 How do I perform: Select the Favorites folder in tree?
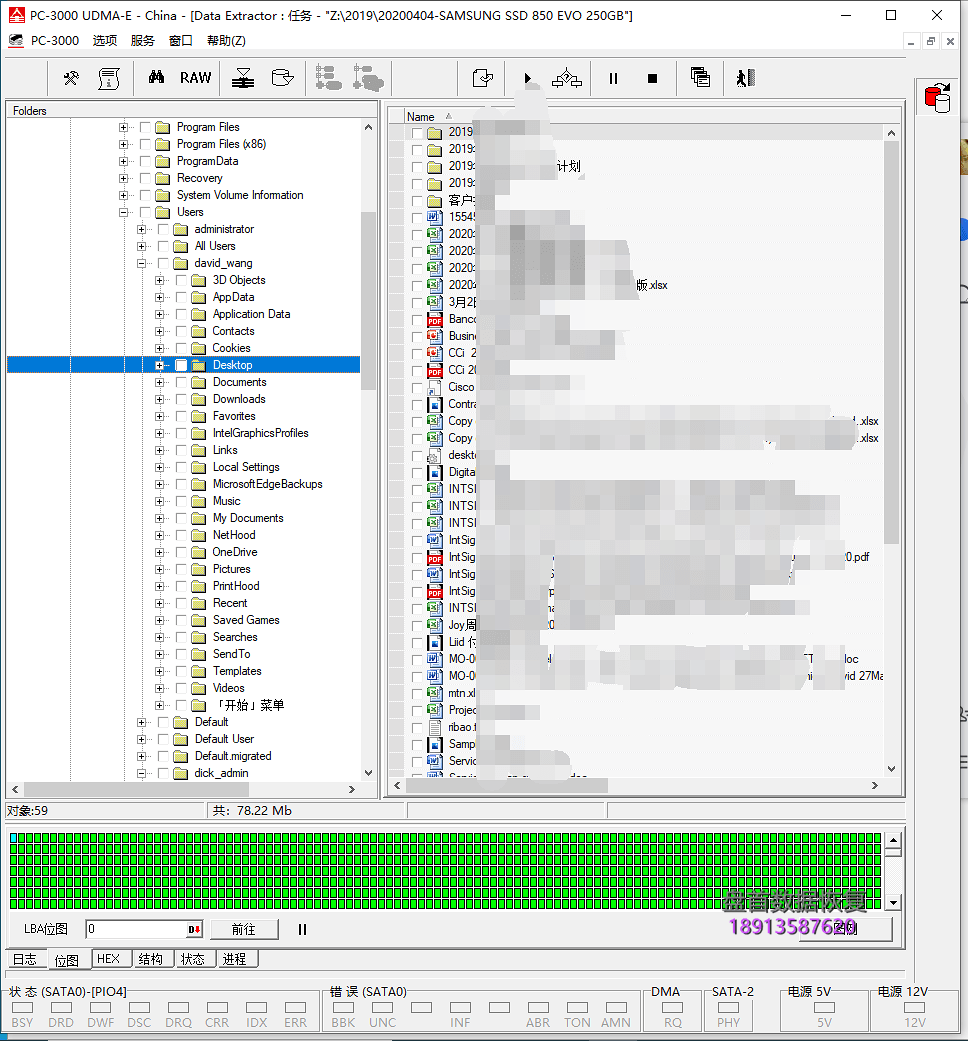234,416
